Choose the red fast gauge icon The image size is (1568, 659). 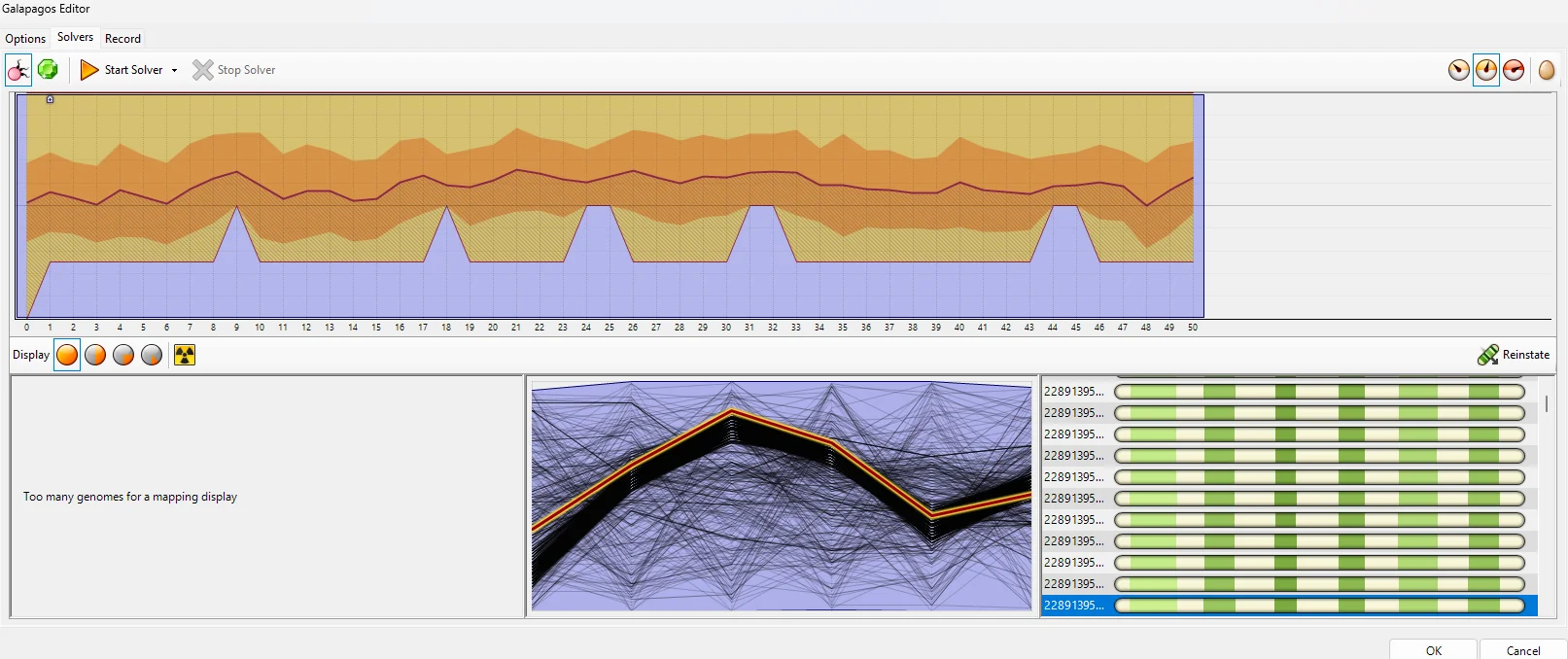coord(1514,70)
